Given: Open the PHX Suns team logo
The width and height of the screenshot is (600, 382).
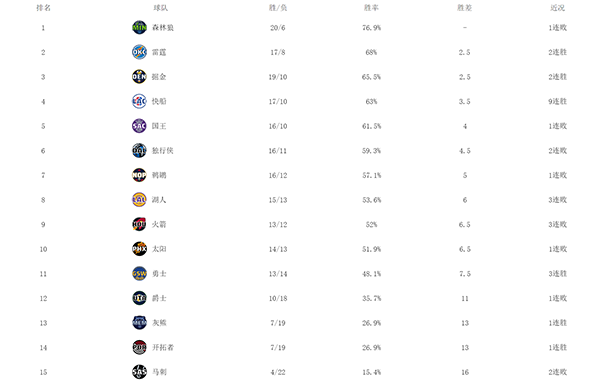Looking at the screenshot, I should 139,249.
